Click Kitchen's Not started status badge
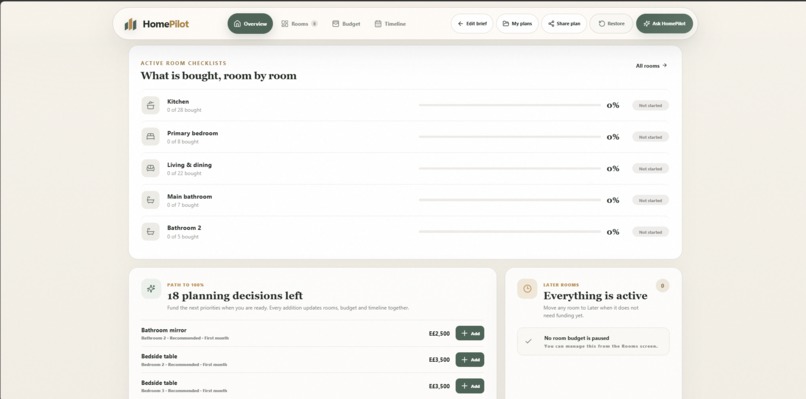 [x=650, y=105]
